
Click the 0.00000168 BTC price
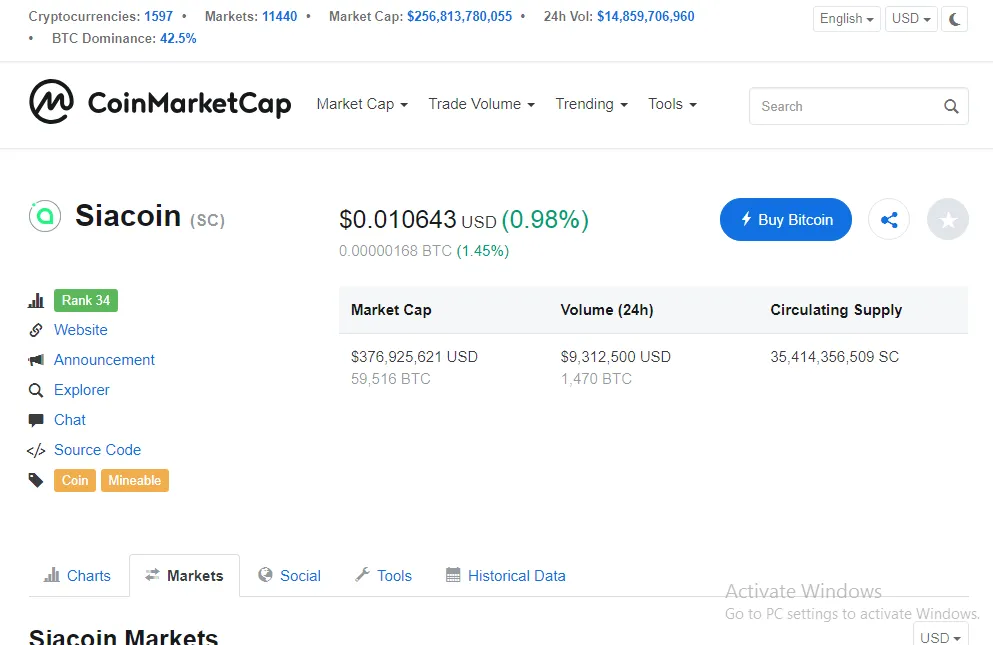pos(396,251)
